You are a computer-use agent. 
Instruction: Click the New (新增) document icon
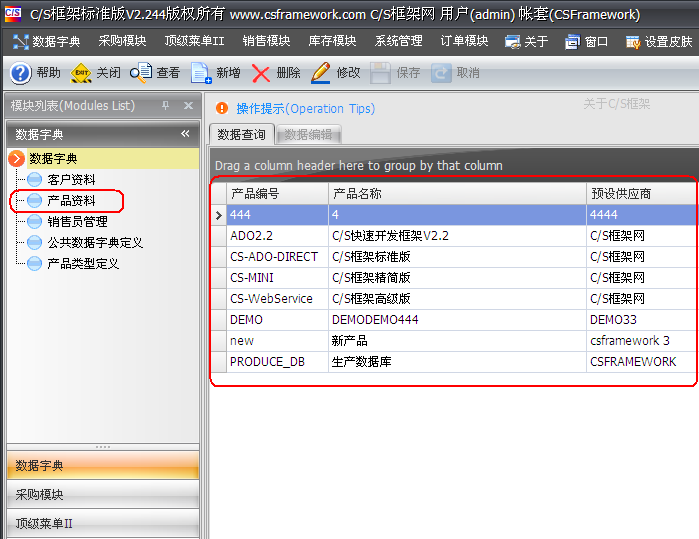click(200, 73)
